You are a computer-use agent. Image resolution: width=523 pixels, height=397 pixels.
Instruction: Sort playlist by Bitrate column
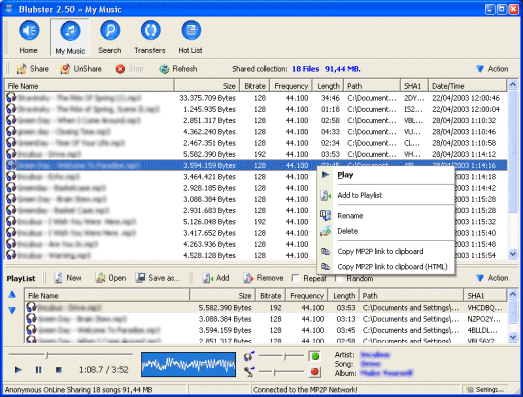(x=271, y=296)
